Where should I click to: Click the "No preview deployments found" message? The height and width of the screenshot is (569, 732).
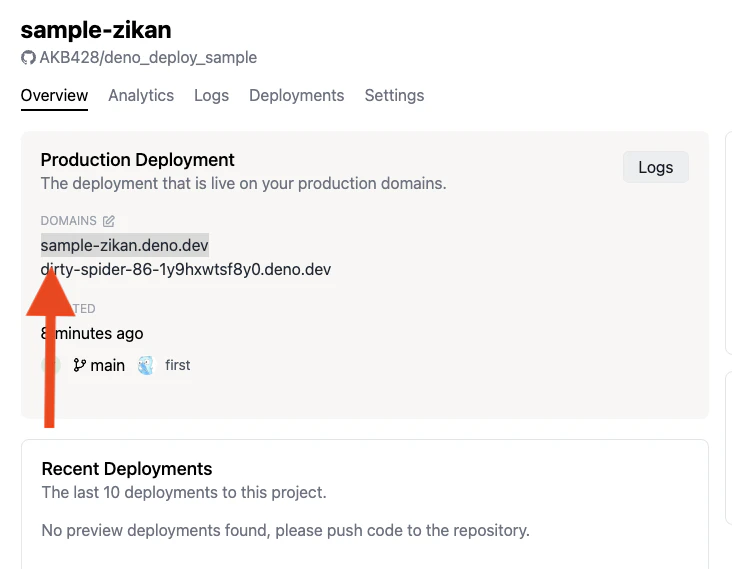[x=285, y=530]
